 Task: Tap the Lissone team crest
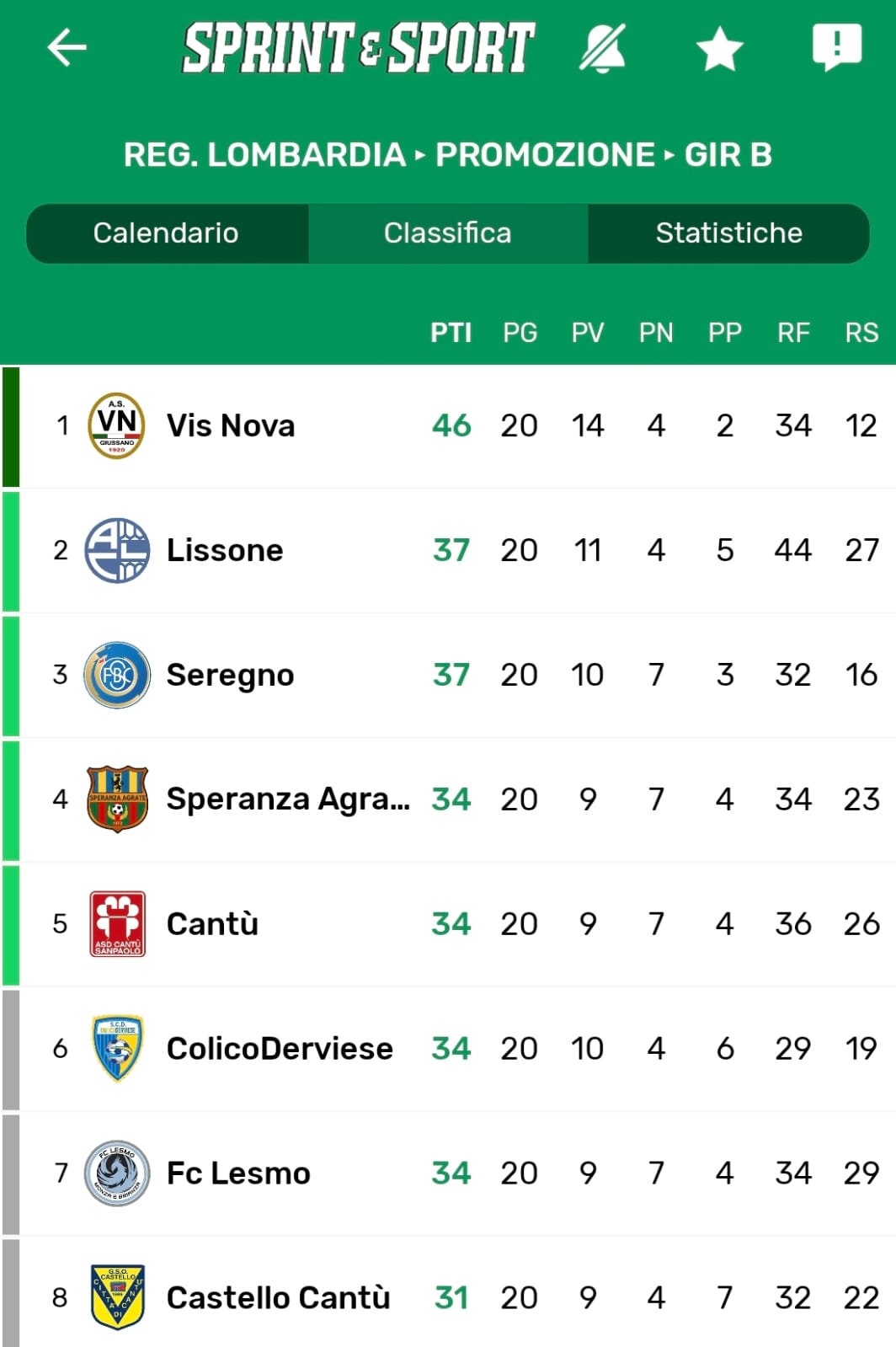point(117,550)
